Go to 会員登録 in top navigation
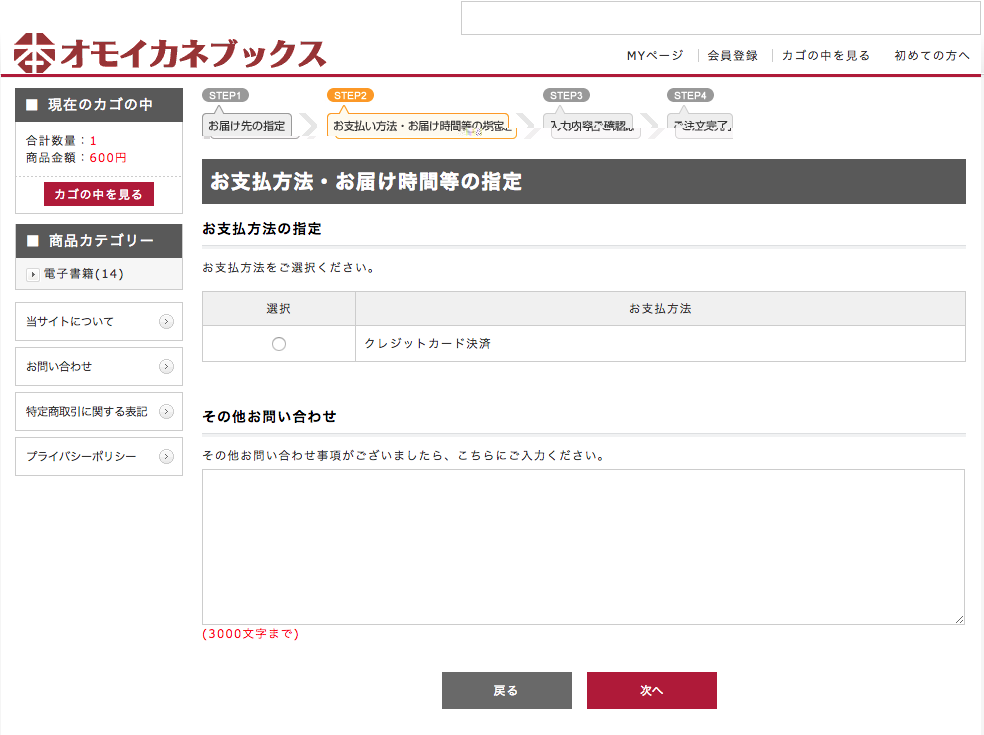984x735 pixels. pos(732,56)
